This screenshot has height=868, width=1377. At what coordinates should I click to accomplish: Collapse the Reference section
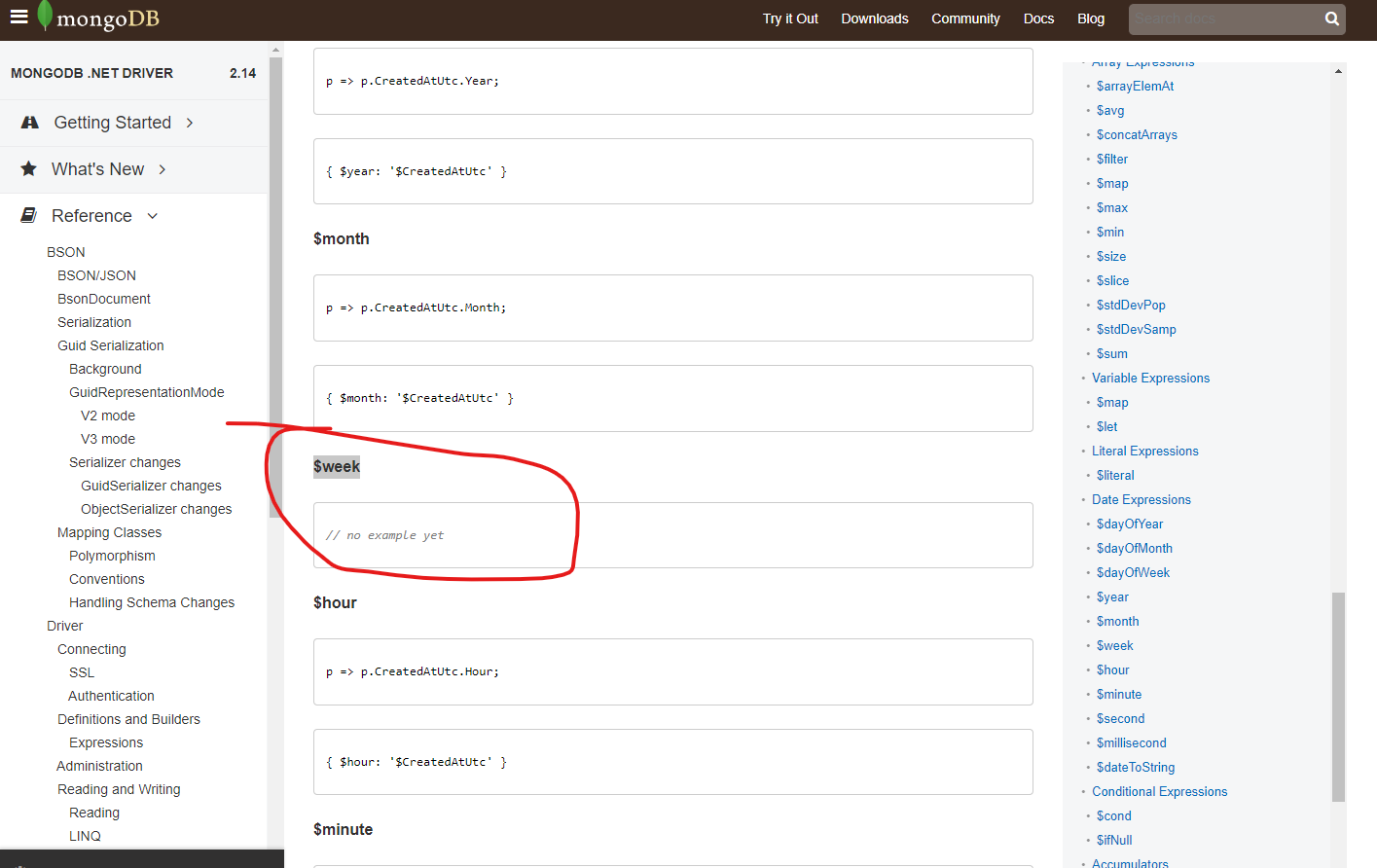click(x=152, y=216)
